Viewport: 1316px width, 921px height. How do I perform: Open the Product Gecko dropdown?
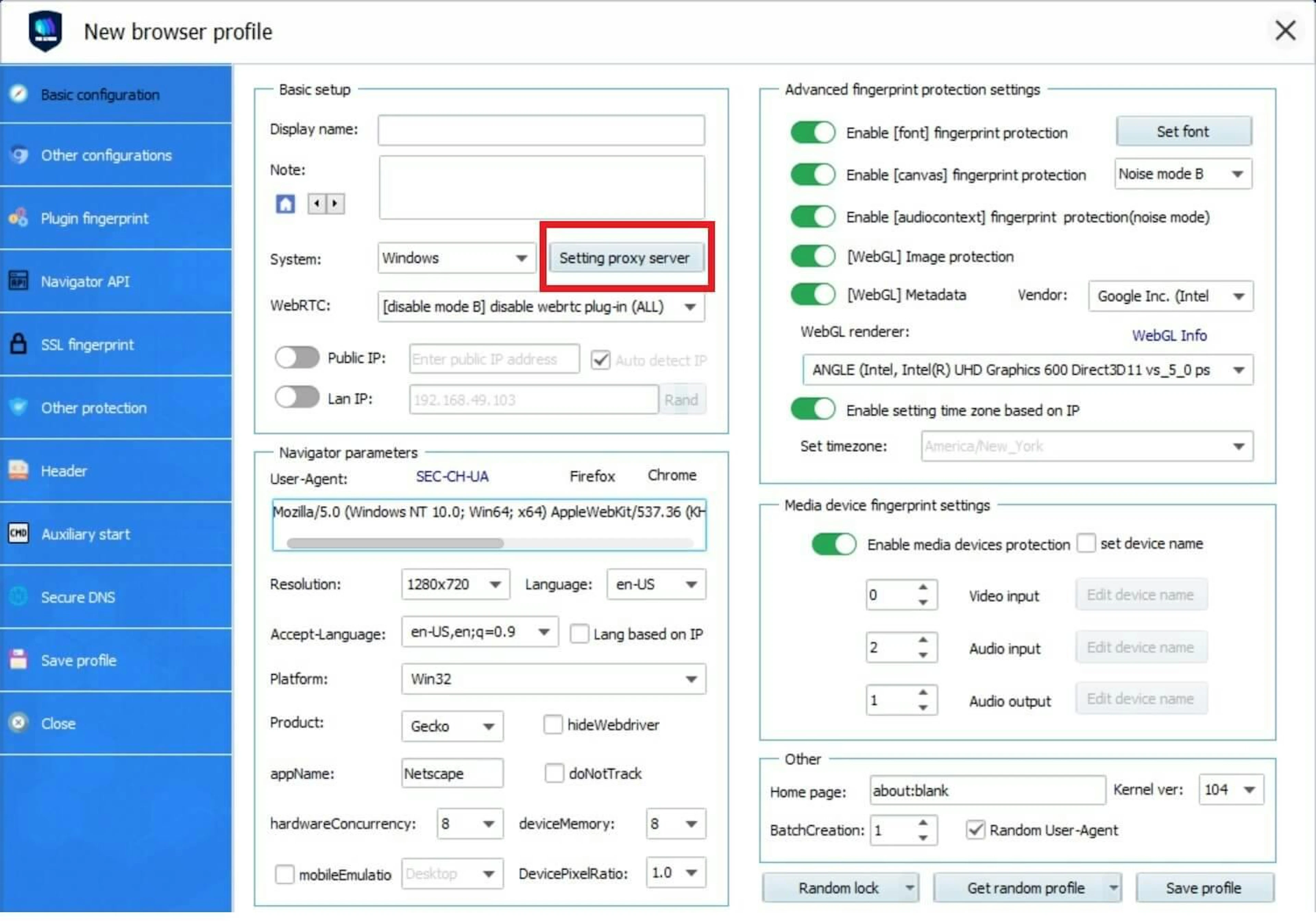pos(452,726)
